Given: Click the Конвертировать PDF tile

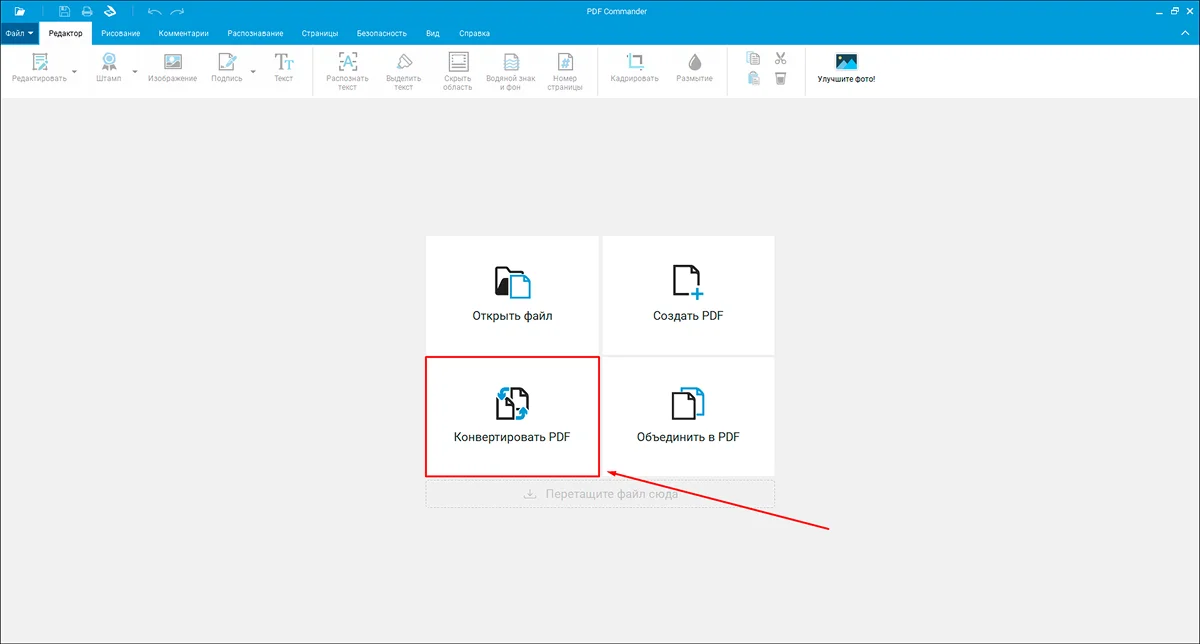Looking at the screenshot, I should click(512, 416).
